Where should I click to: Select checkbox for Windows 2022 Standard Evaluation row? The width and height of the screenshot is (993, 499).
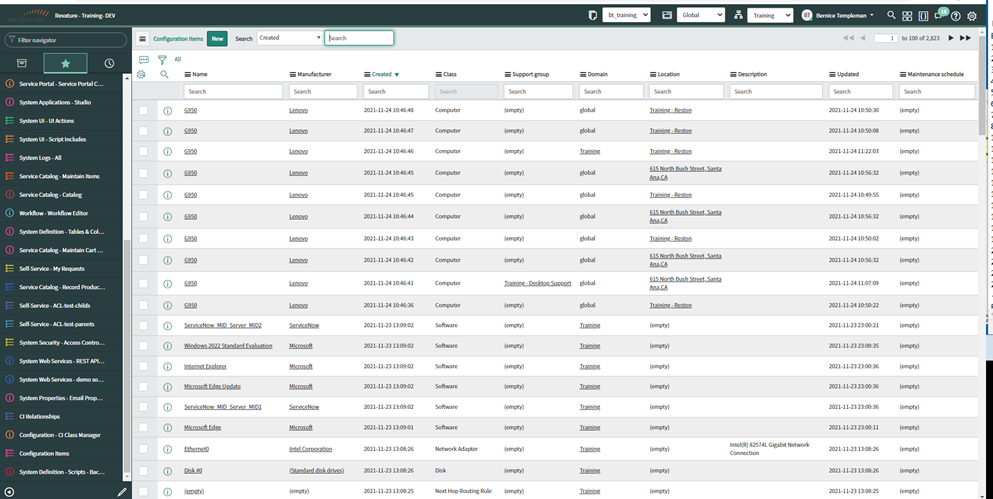pos(143,346)
